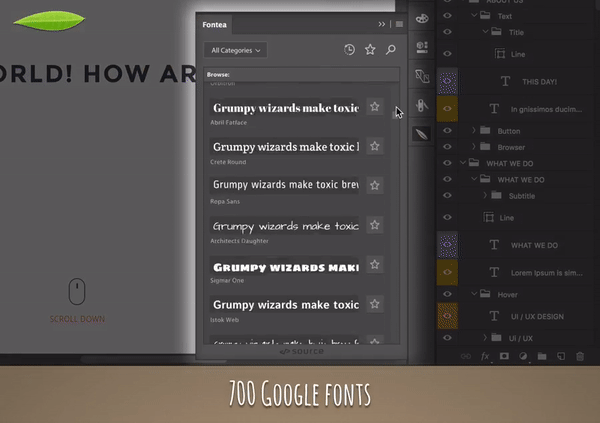Screen dimensions: 600x423
Task: Apply the Ropa Sans font preview
Action: point(285,185)
